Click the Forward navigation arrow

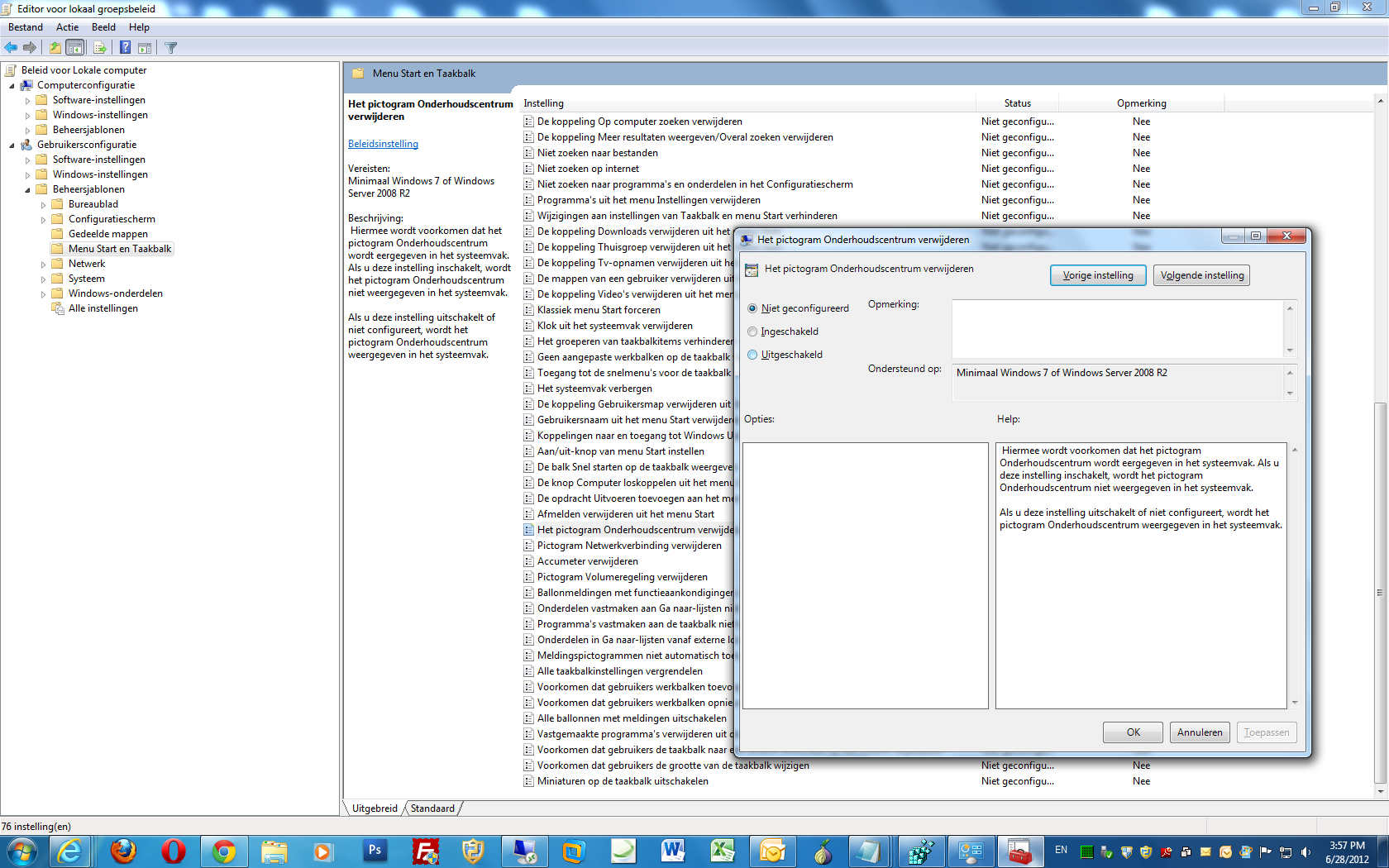point(31,47)
